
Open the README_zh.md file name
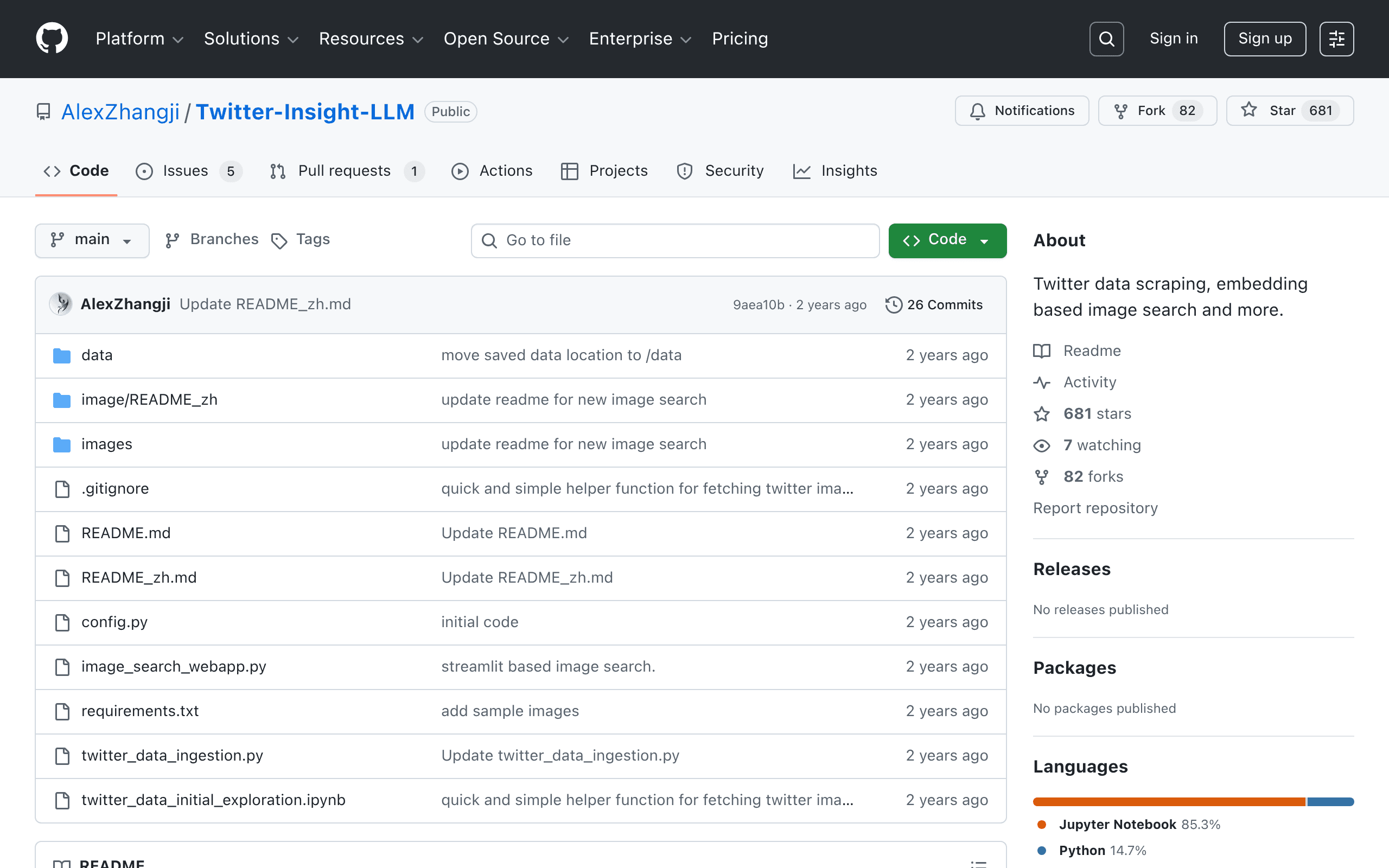pyautogui.click(x=139, y=578)
